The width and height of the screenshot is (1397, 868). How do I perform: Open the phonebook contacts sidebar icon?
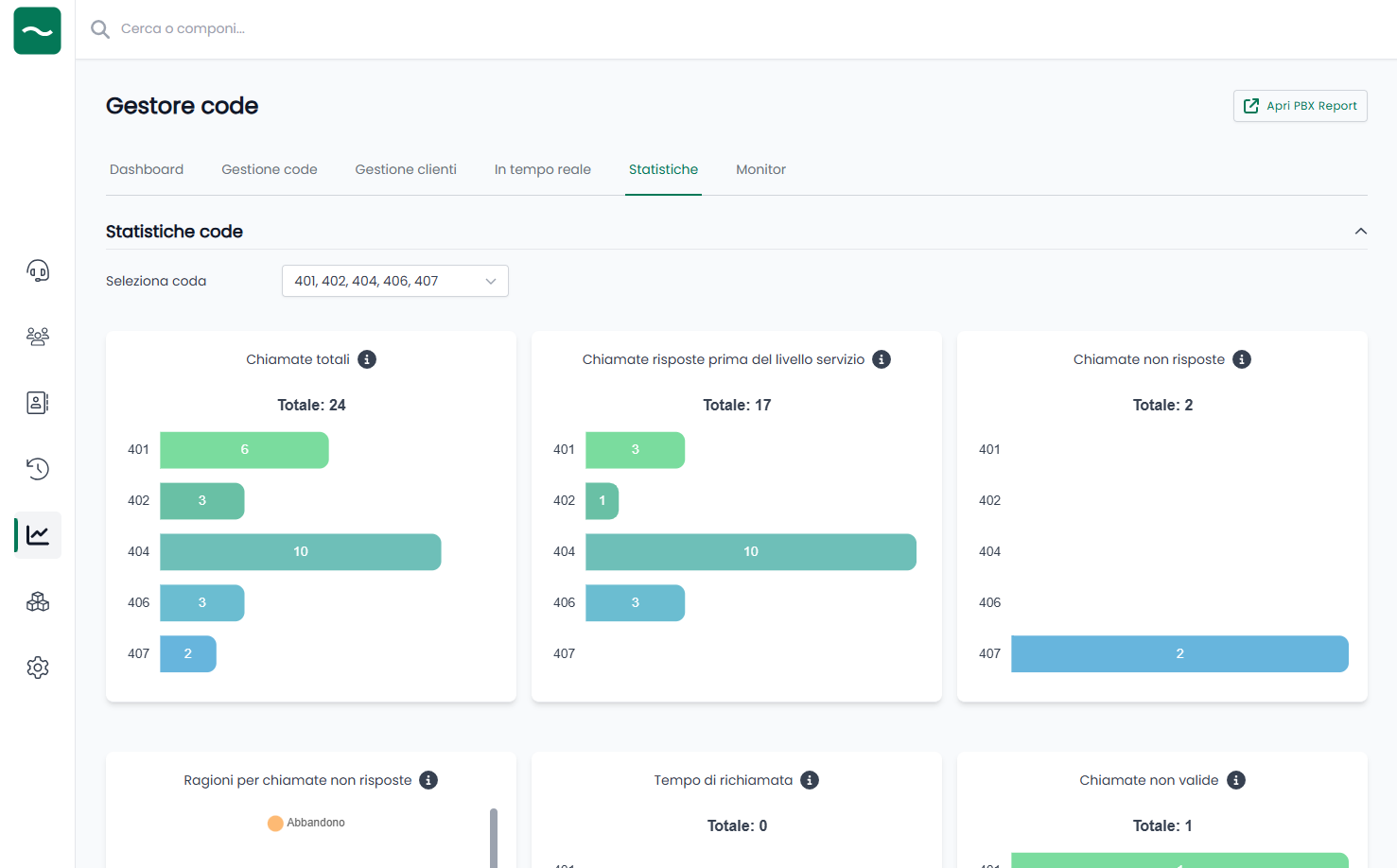(x=38, y=403)
